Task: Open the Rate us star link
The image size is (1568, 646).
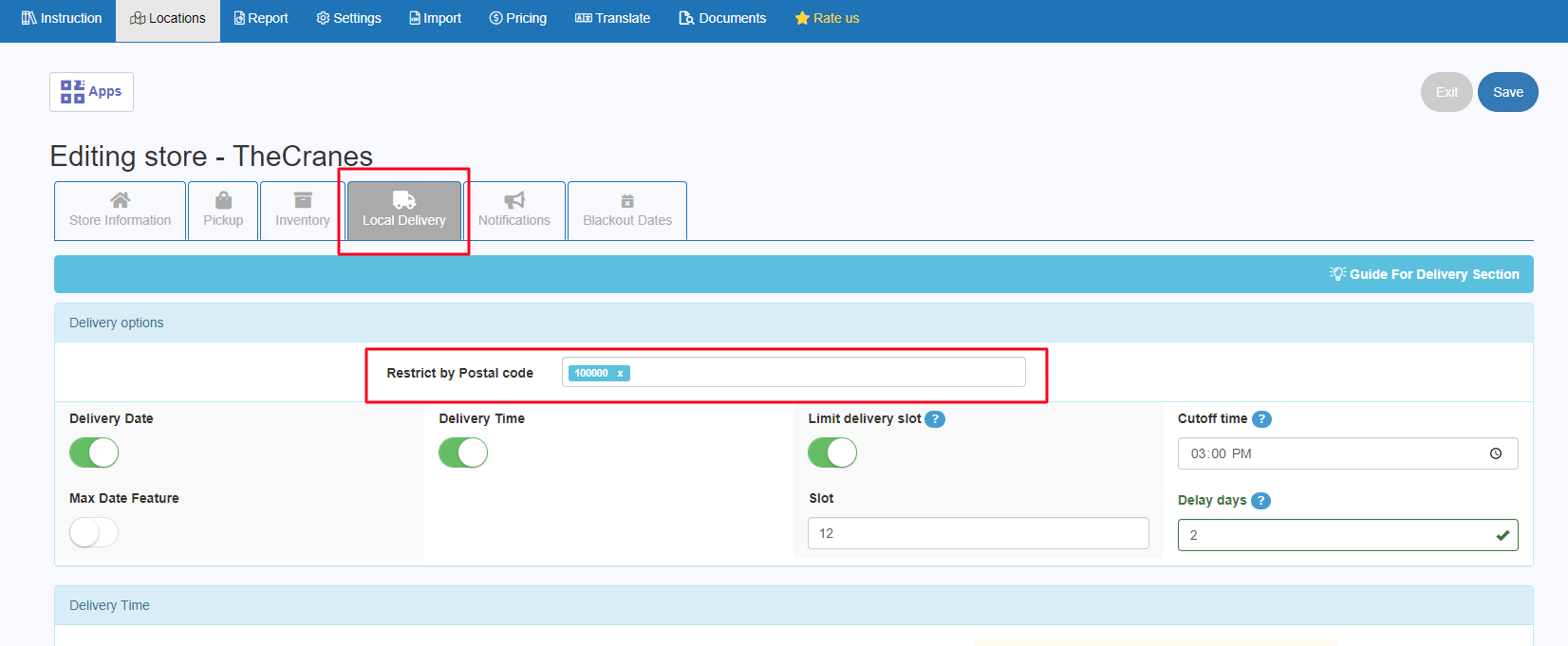Action: pyautogui.click(x=827, y=18)
